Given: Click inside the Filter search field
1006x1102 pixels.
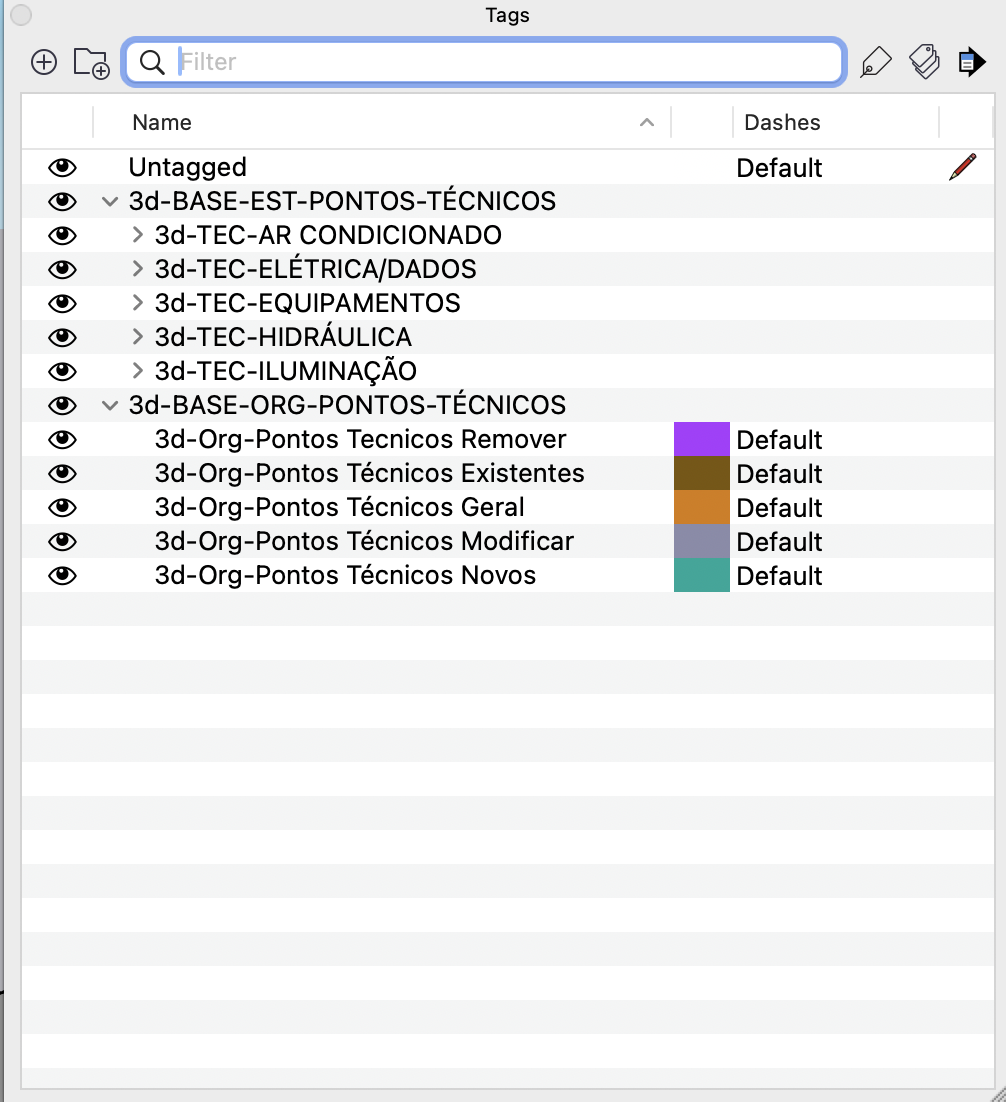Looking at the screenshot, I should 484,62.
